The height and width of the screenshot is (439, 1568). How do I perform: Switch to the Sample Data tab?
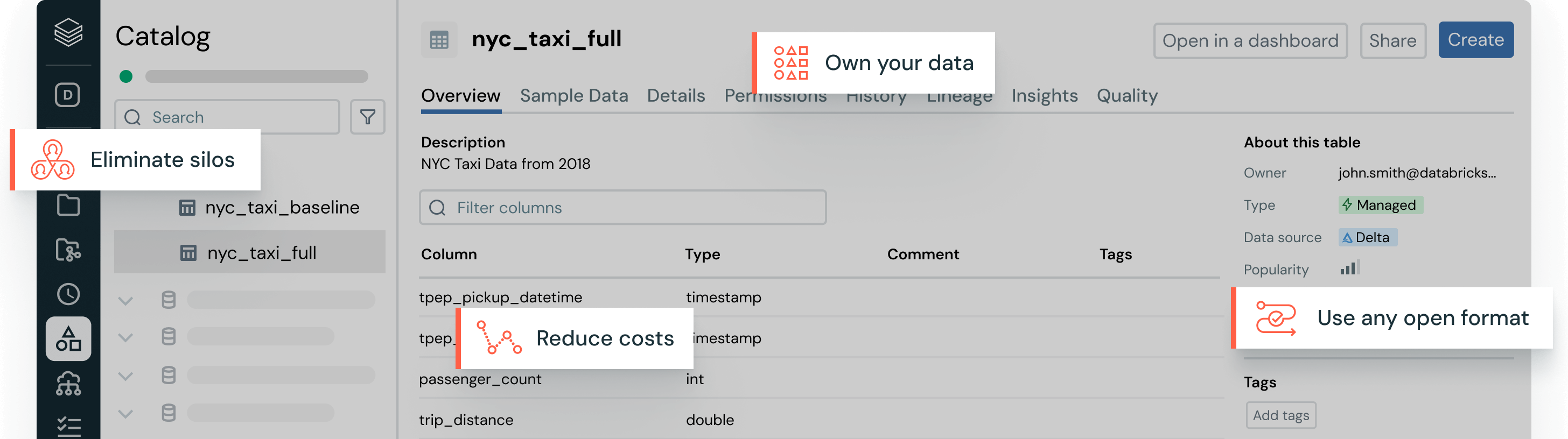pos(573,95)
